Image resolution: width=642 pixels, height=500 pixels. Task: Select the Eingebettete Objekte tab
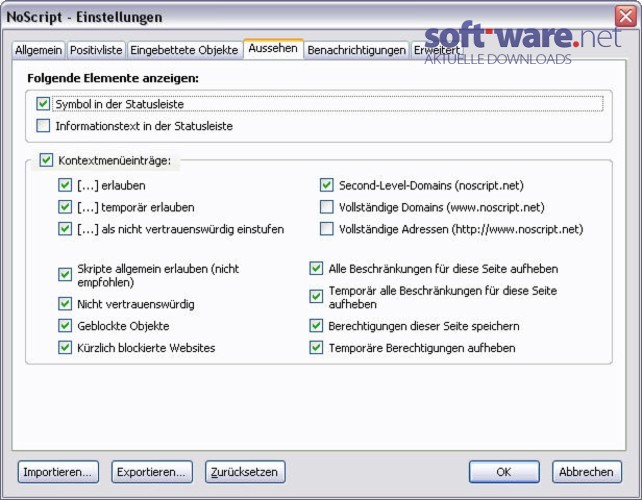(184, 50)
